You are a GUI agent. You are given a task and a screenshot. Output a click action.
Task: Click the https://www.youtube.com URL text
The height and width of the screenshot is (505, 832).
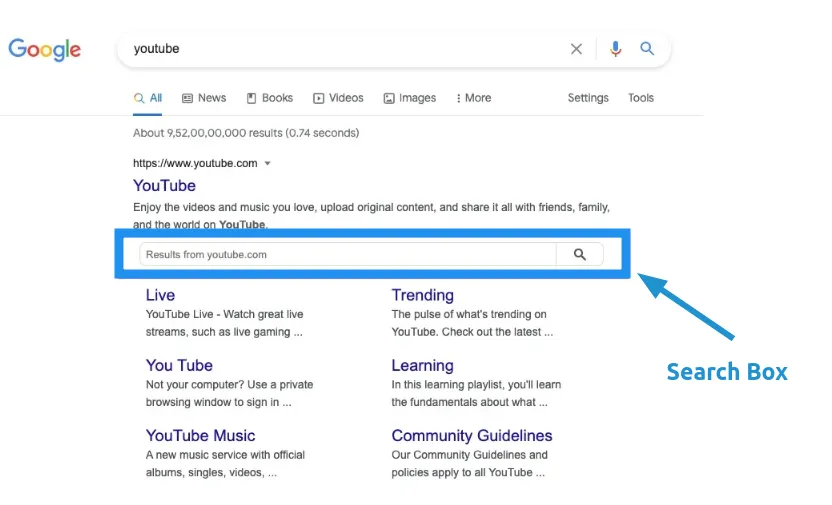[195, 163]
